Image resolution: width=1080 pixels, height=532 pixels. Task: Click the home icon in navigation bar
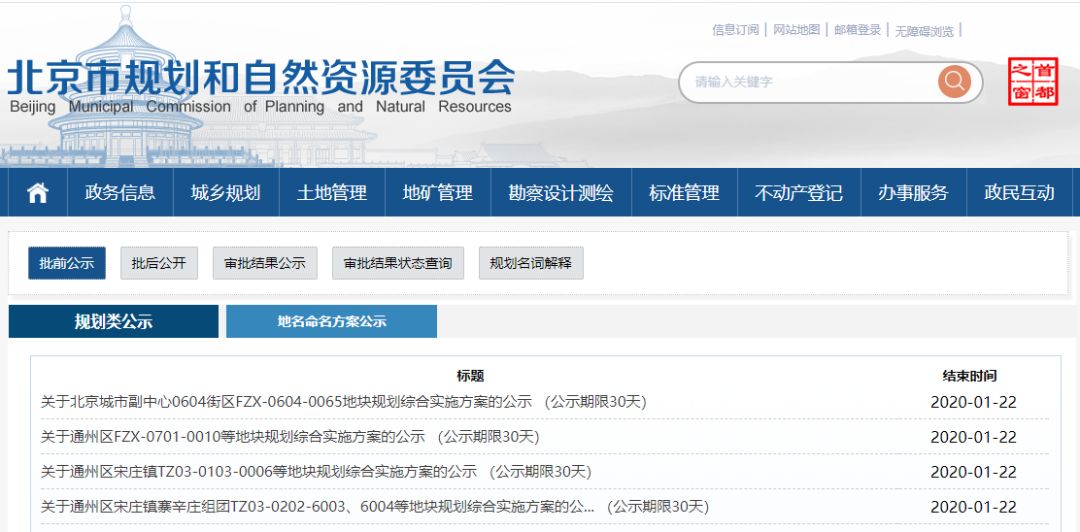[37, 193]
